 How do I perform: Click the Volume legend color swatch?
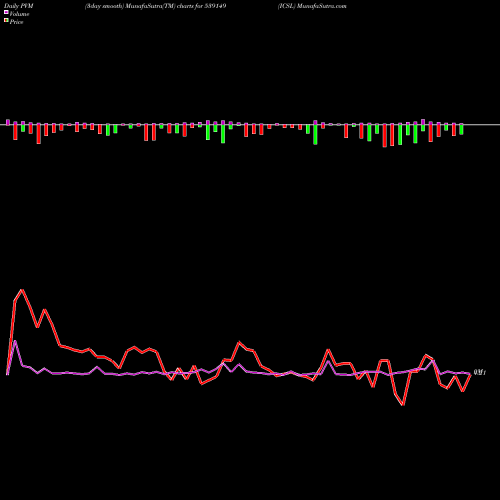click(x=6, y=13)
